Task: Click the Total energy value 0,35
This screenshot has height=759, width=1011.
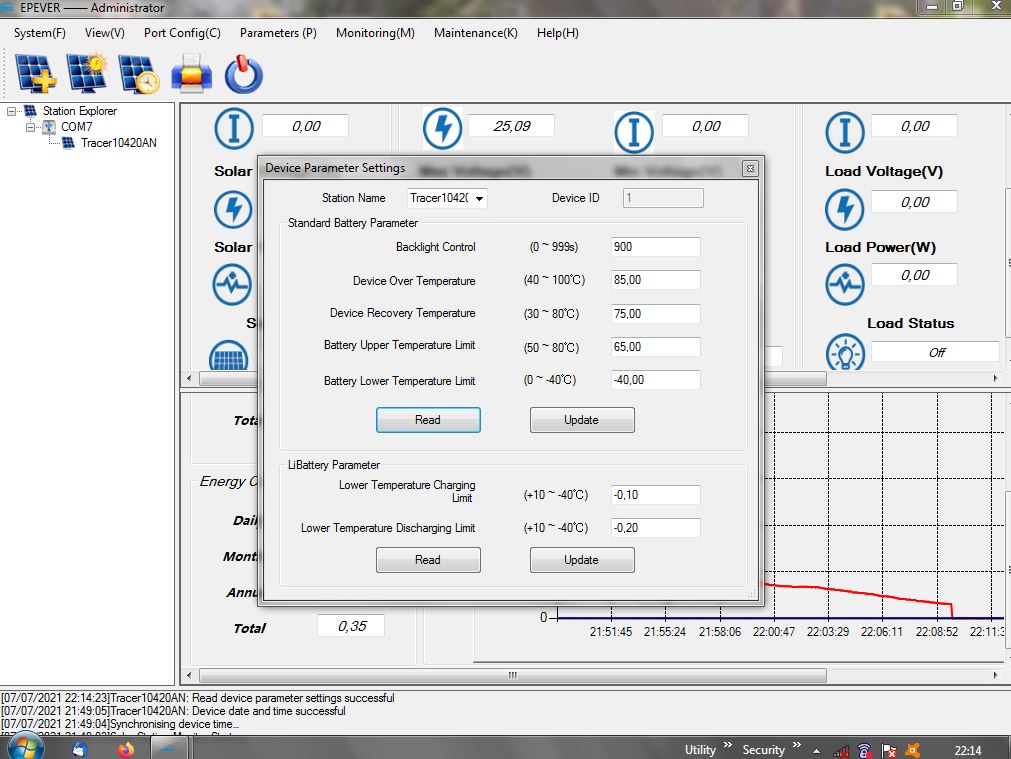Action: tap(351, 626)
